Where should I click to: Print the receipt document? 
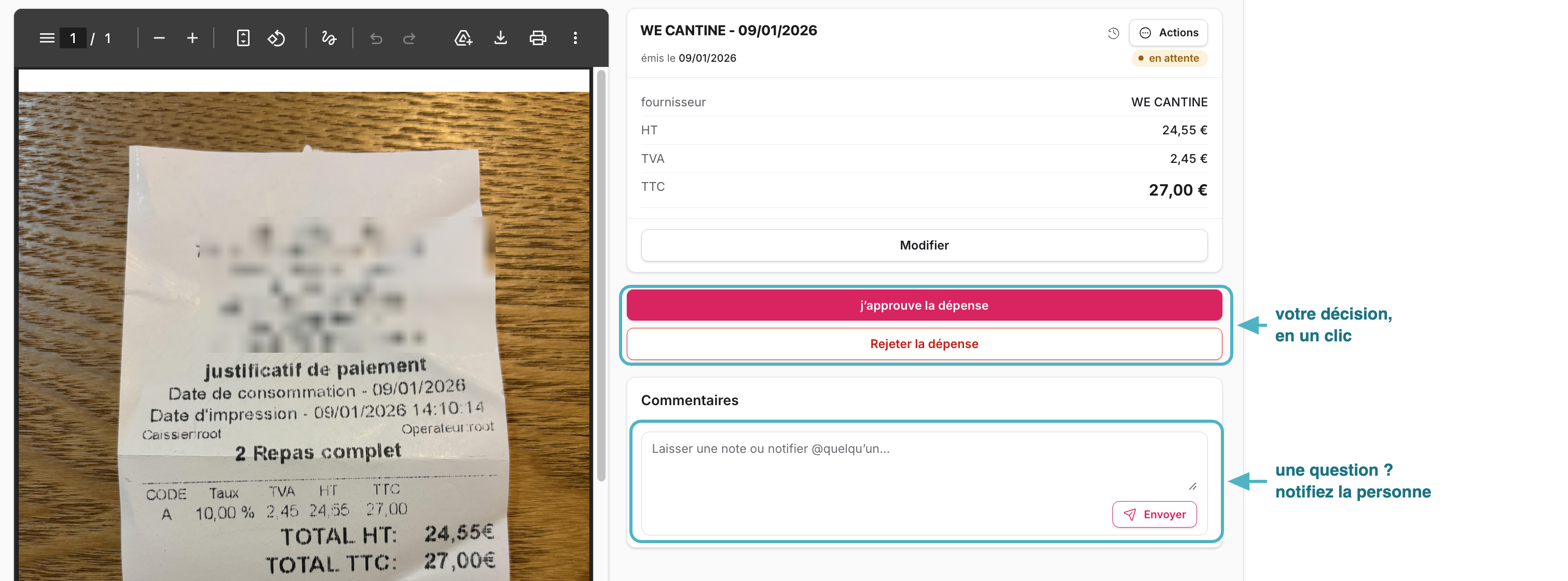(x=538, y=38)
